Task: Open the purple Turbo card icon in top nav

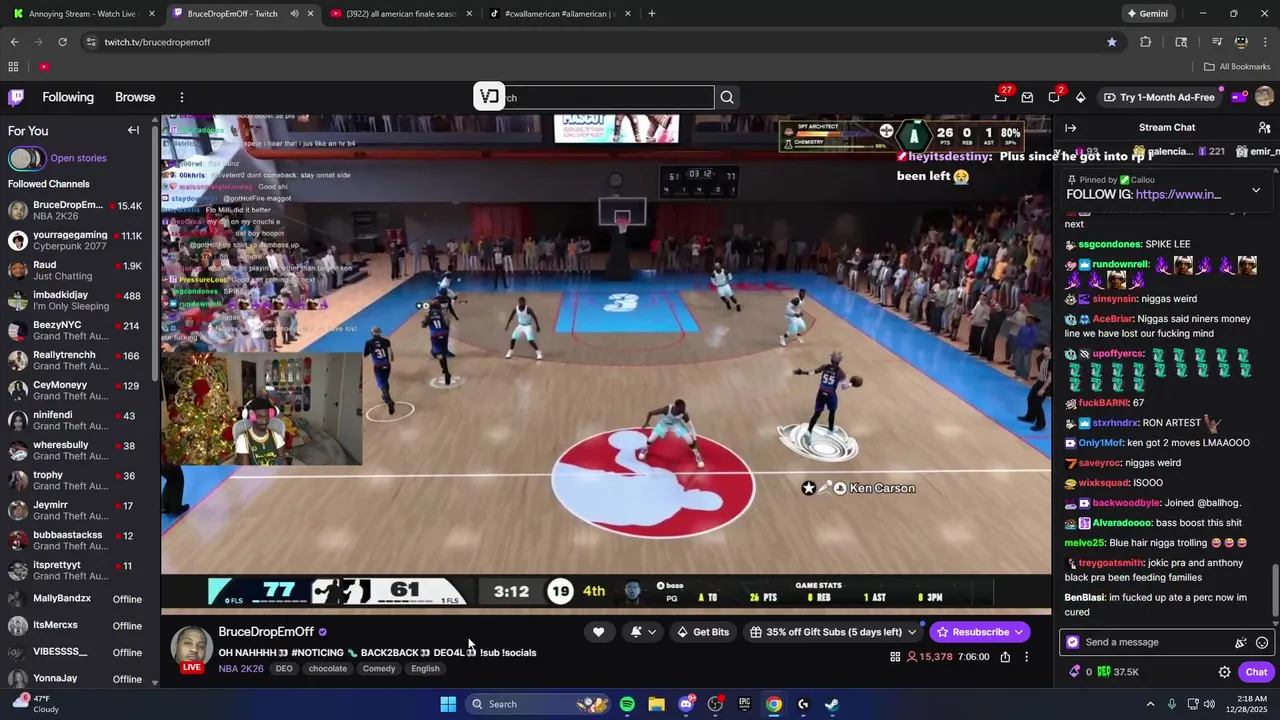Action: pyautogui.click(x=1238, y=97)
